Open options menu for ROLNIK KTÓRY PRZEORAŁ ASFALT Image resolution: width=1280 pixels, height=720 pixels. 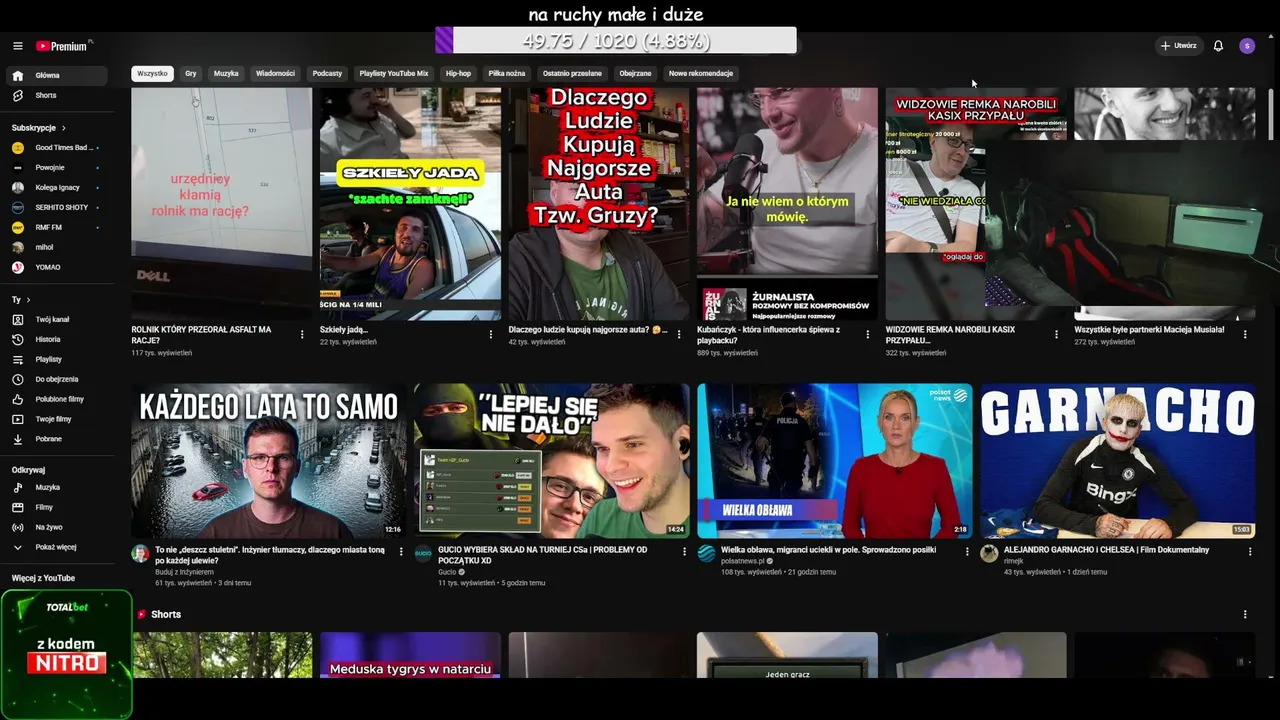[302, 335]
